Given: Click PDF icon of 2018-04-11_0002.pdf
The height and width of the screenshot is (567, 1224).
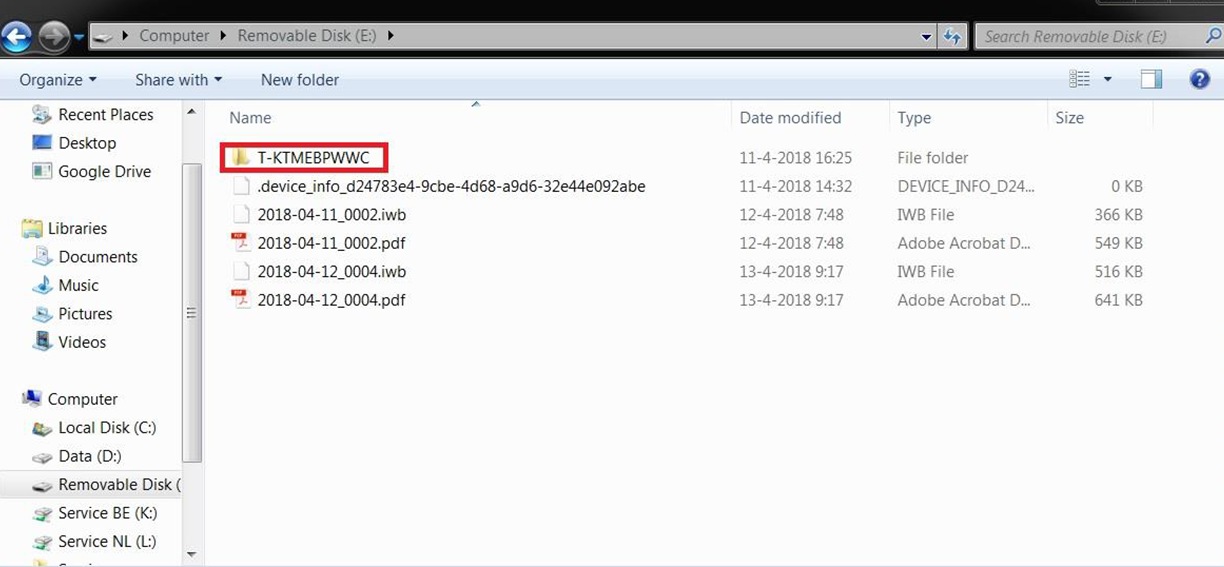Looking at the screenshot, I should tap(240, 242).
